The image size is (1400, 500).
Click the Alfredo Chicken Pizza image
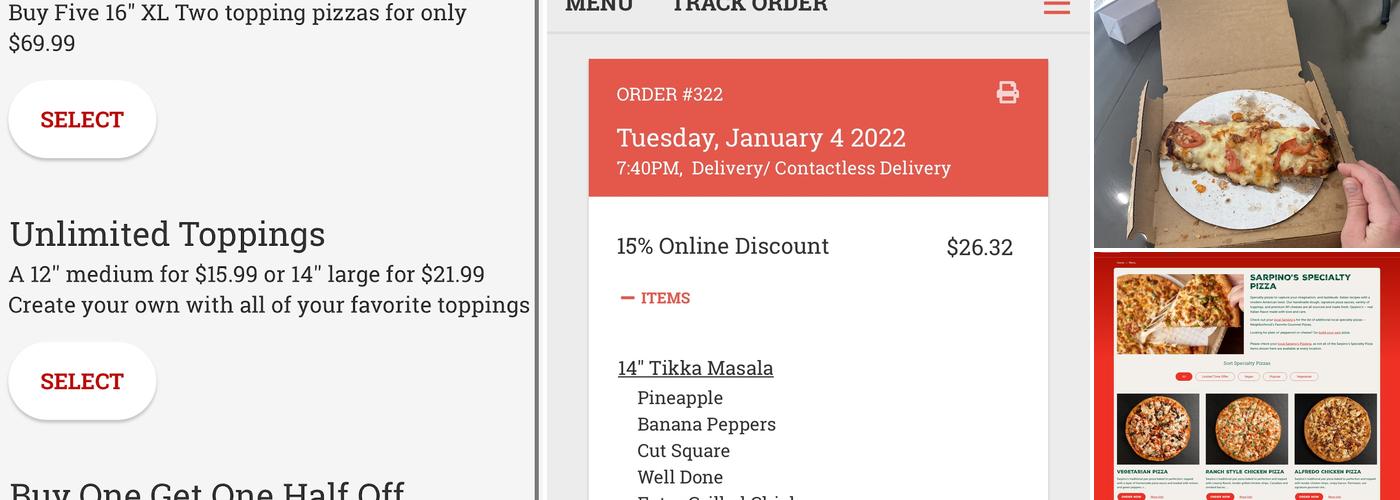coord(1334,428)
